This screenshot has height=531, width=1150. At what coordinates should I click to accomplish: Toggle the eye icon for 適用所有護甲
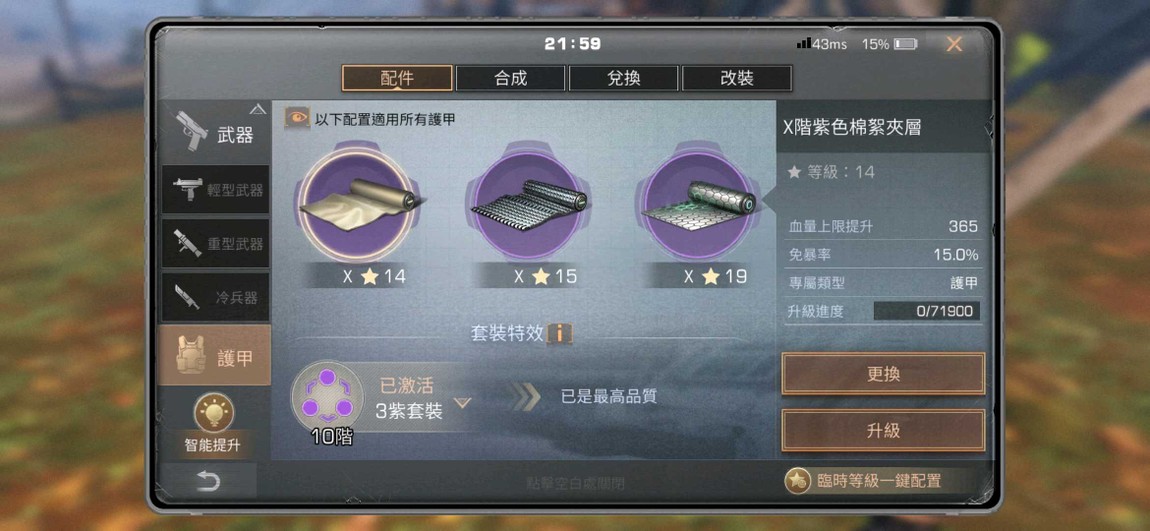pyautogui.click(x=296, y=118)
